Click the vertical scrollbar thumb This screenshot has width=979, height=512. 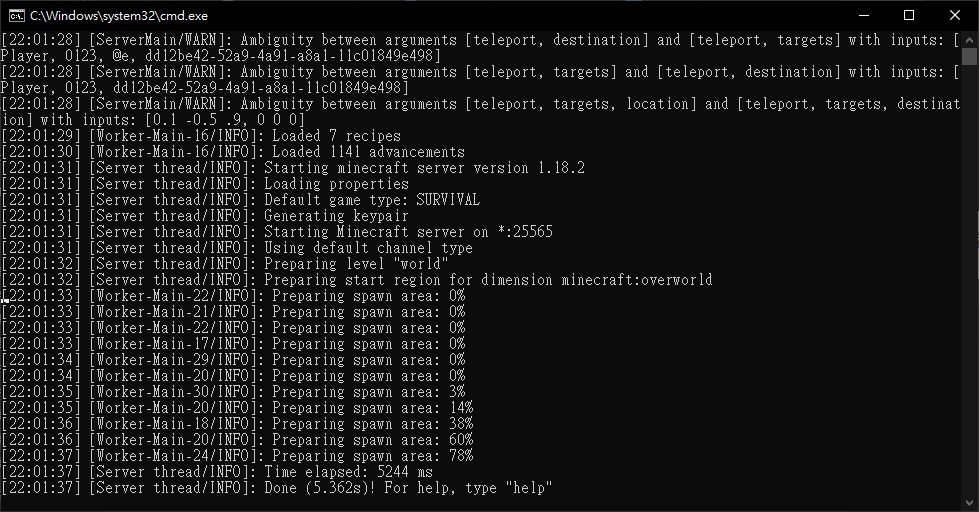970,56
